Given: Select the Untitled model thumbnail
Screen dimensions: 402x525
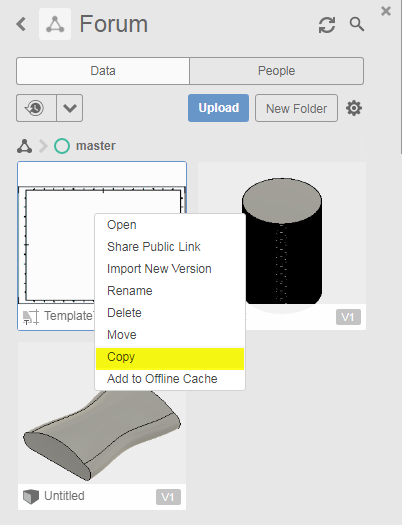Looking at the screenshot, I should [x=102, y=435].
